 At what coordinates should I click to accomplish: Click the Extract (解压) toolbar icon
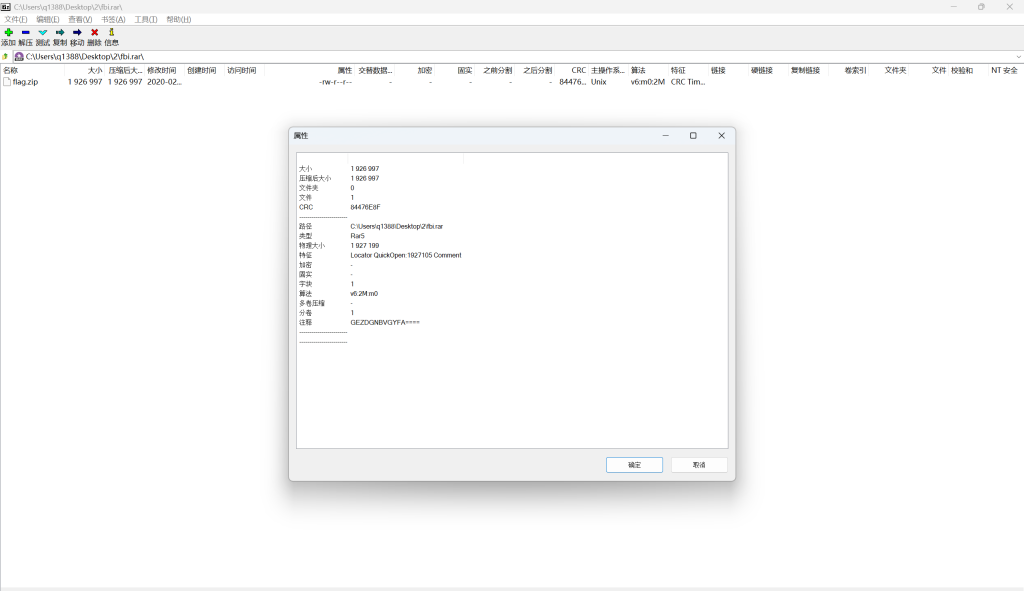coord(25,33)
